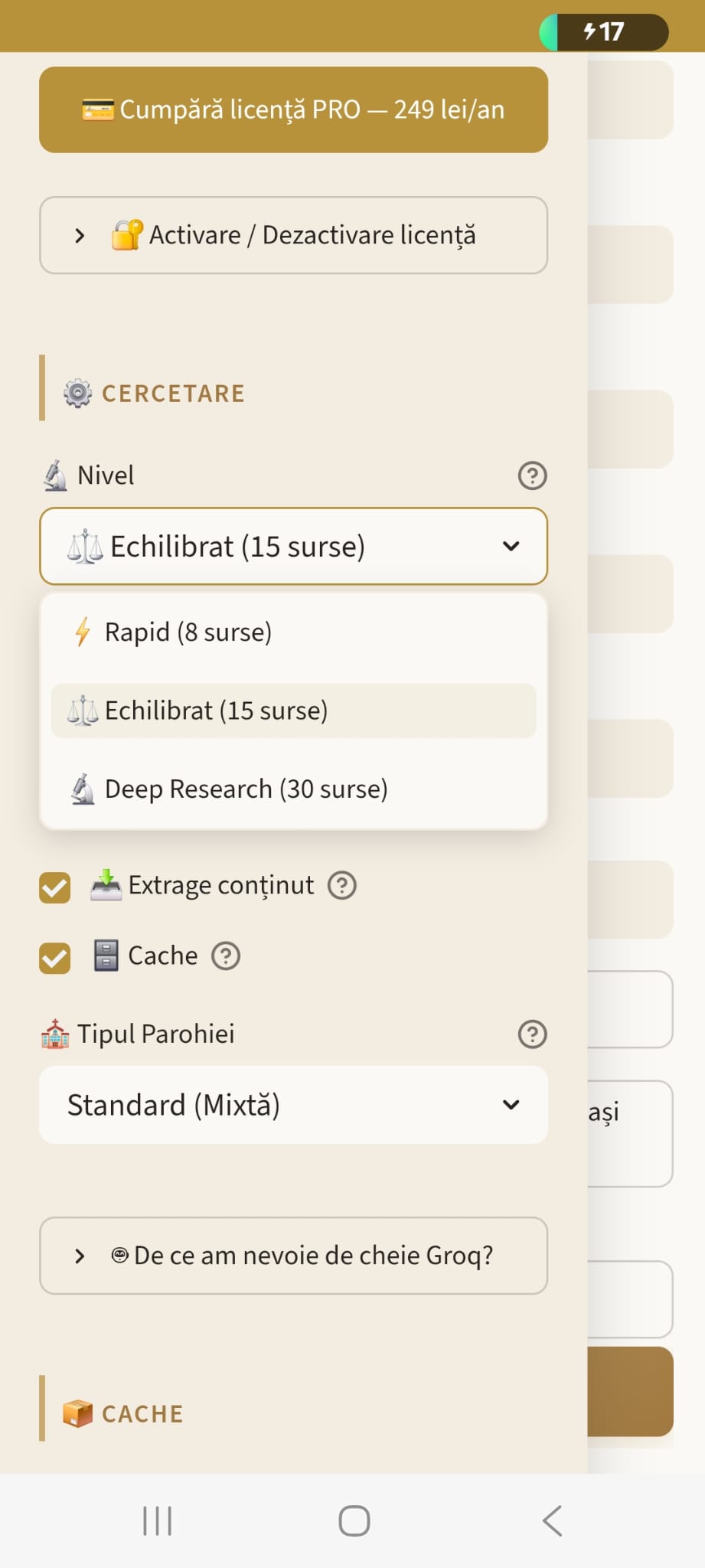Tap the battery indicator showing 17

point(604,31)
